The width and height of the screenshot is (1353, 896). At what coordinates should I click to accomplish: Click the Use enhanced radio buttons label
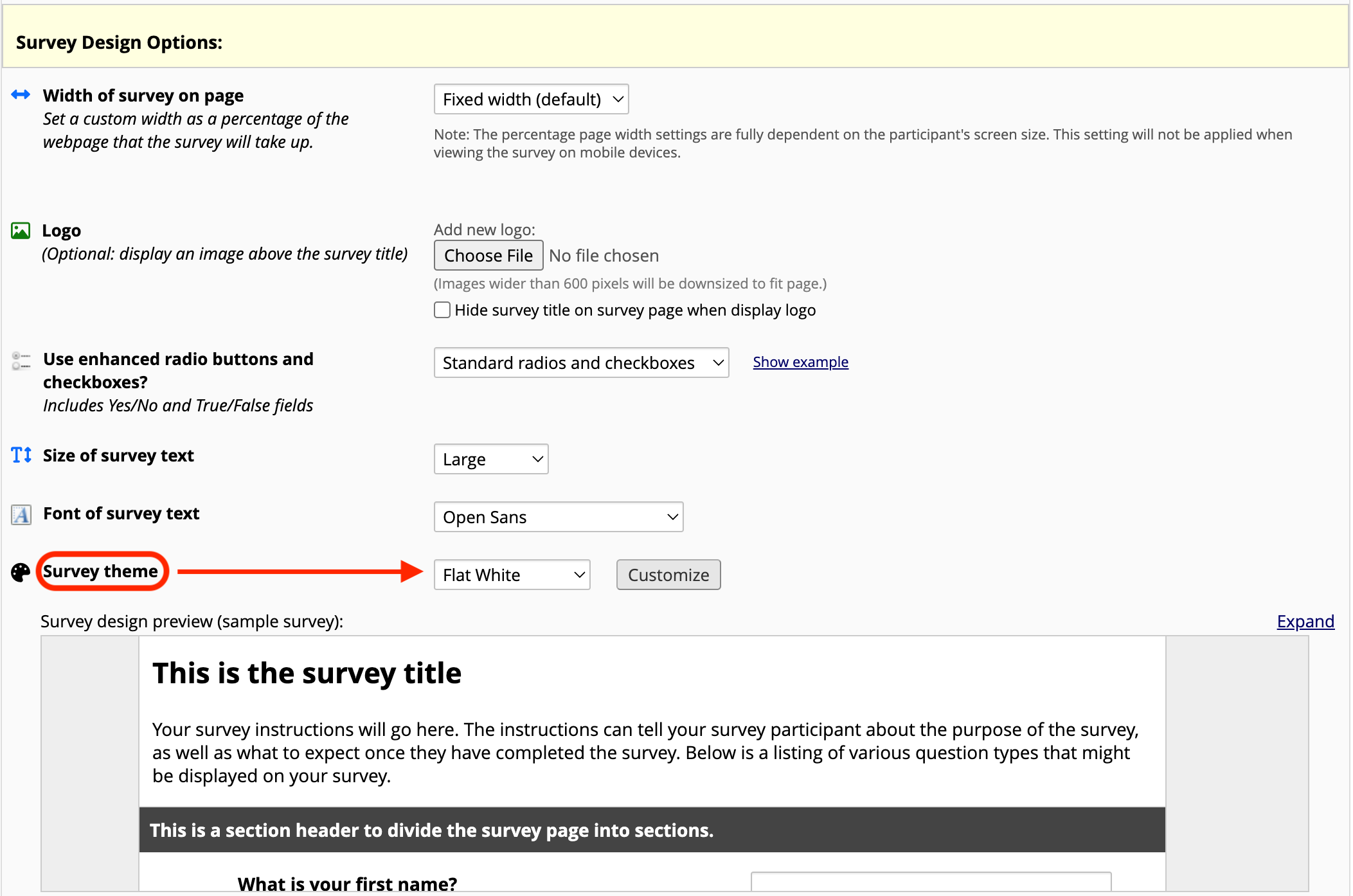click(x=178, y=370)
